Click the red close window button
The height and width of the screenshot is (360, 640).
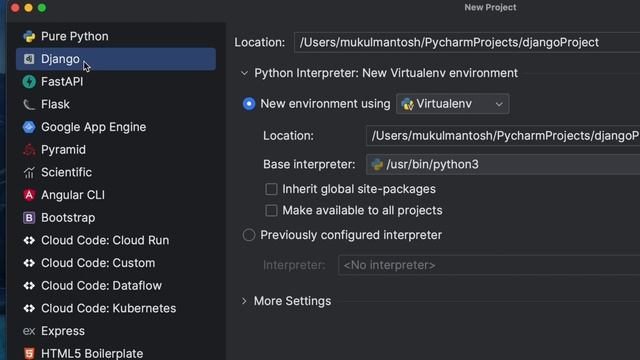15,8
